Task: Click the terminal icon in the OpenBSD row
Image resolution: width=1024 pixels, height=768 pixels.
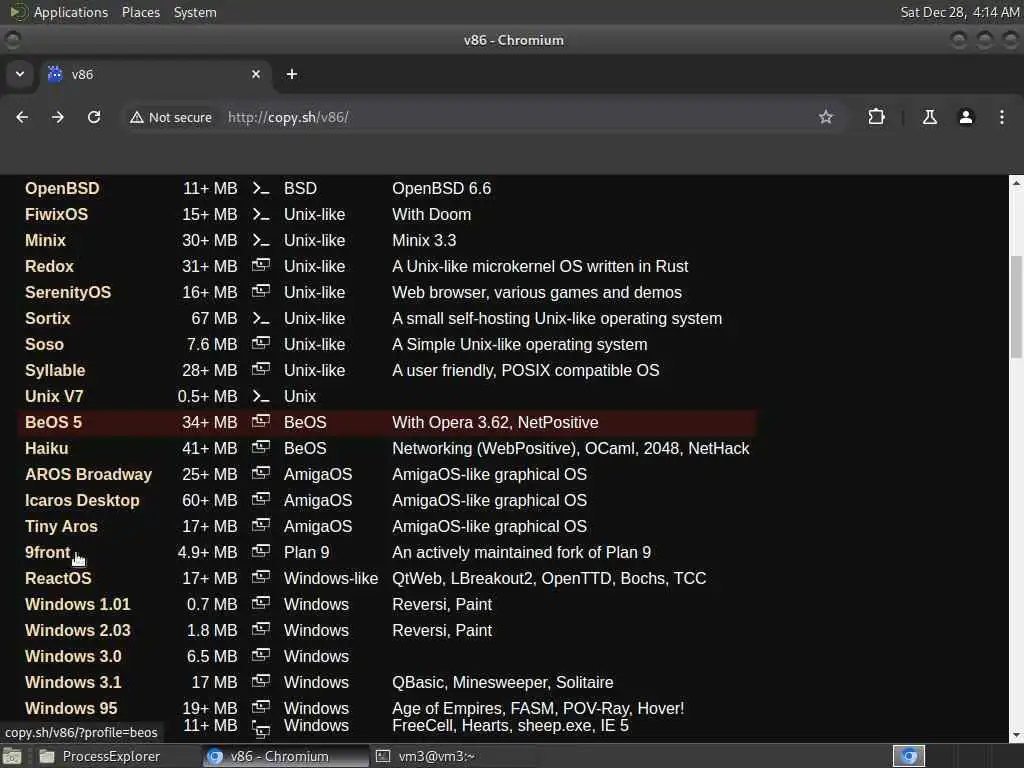Action: [261, 189]
